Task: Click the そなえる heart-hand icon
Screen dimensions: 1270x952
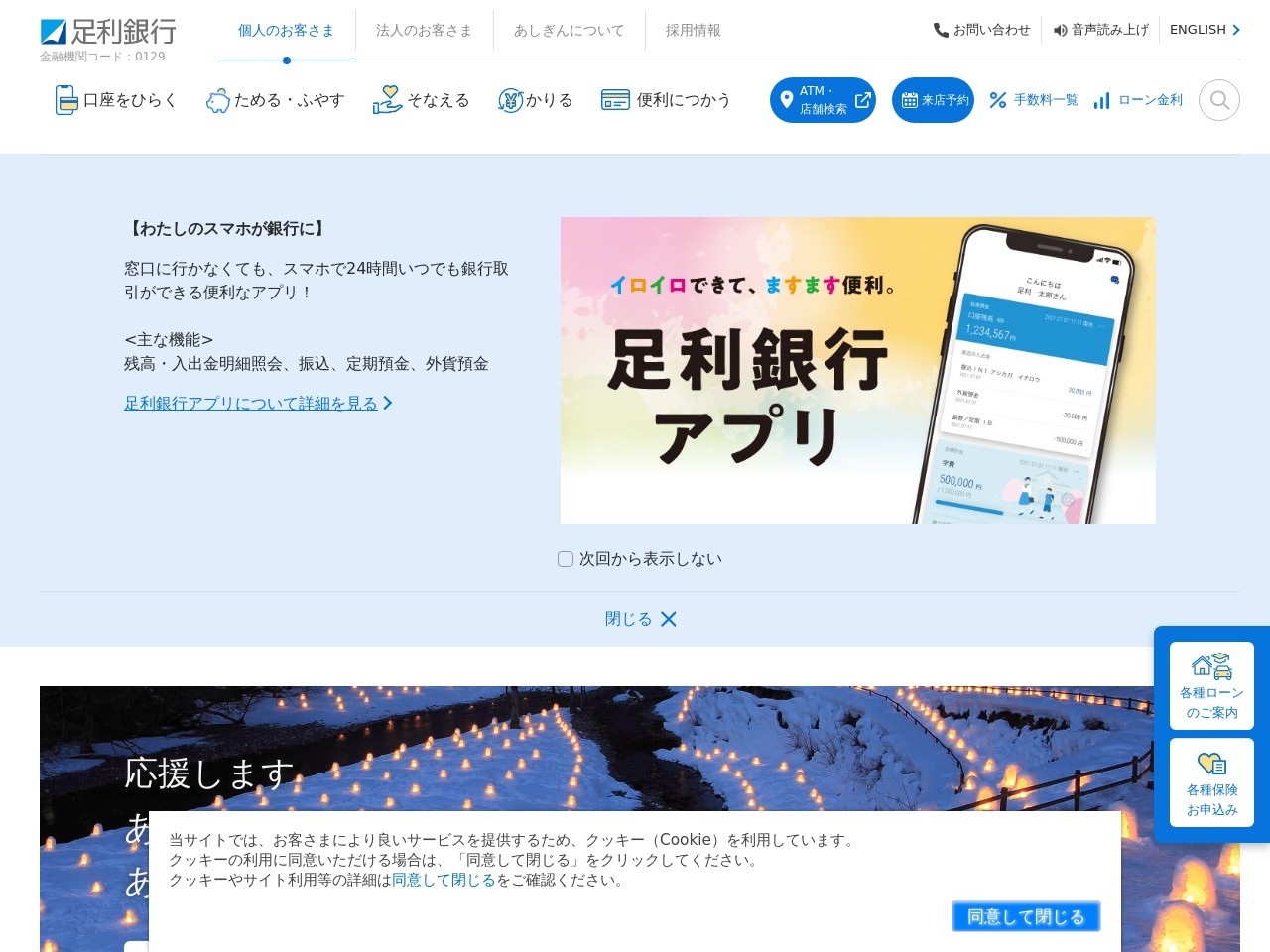Action: click(387, 100)
